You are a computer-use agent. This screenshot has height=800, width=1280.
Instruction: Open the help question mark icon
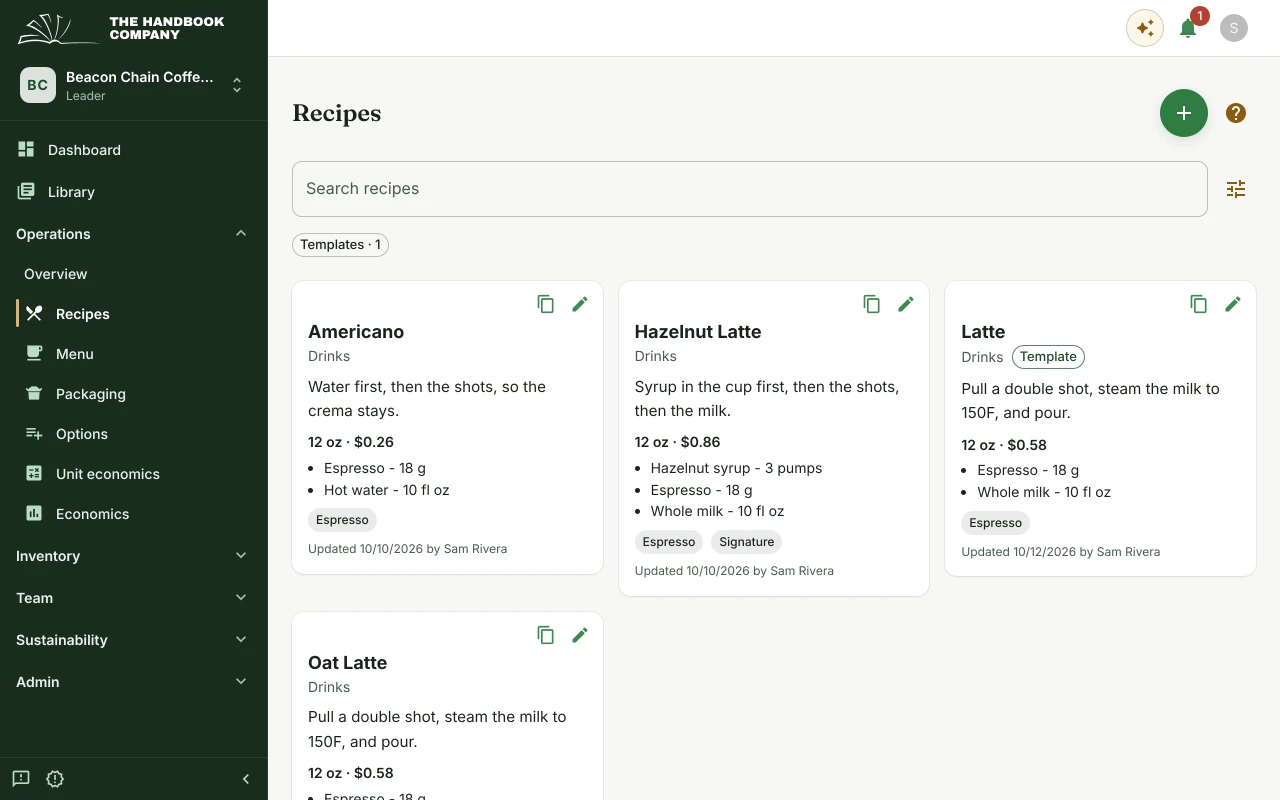(x=1236, y=113)
